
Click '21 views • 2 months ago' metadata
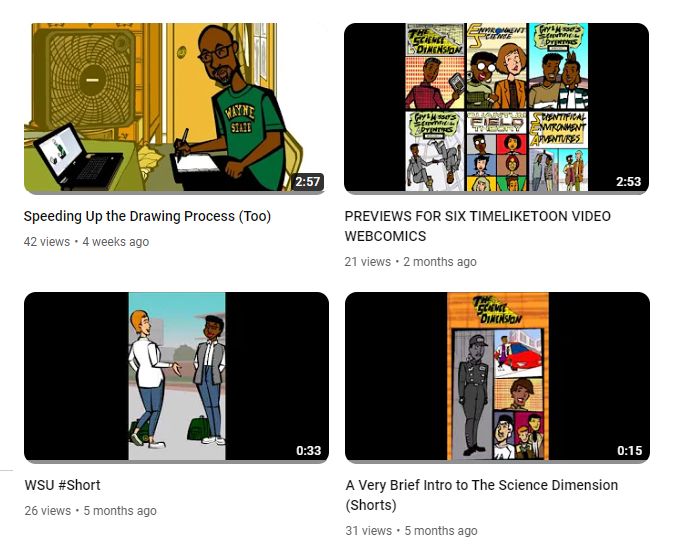point(410,262)
